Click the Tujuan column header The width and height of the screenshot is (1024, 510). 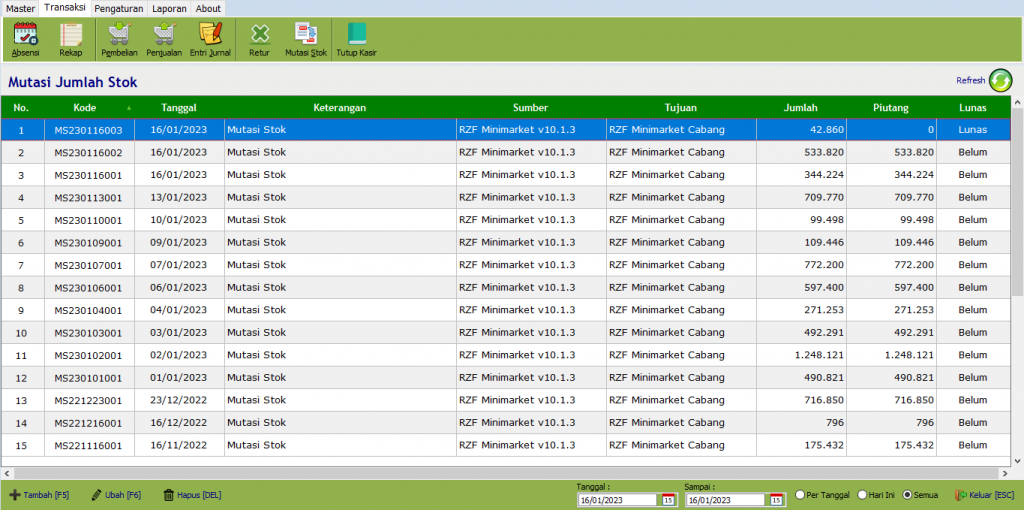(680, 108)
